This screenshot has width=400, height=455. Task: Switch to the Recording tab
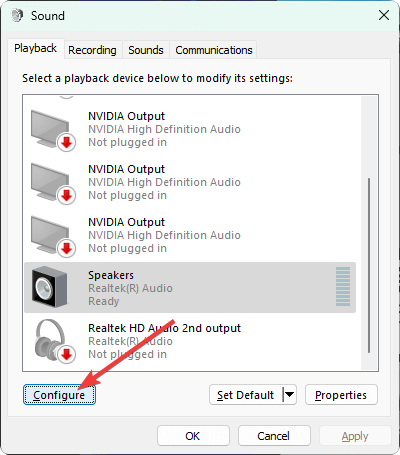point(92,50)
